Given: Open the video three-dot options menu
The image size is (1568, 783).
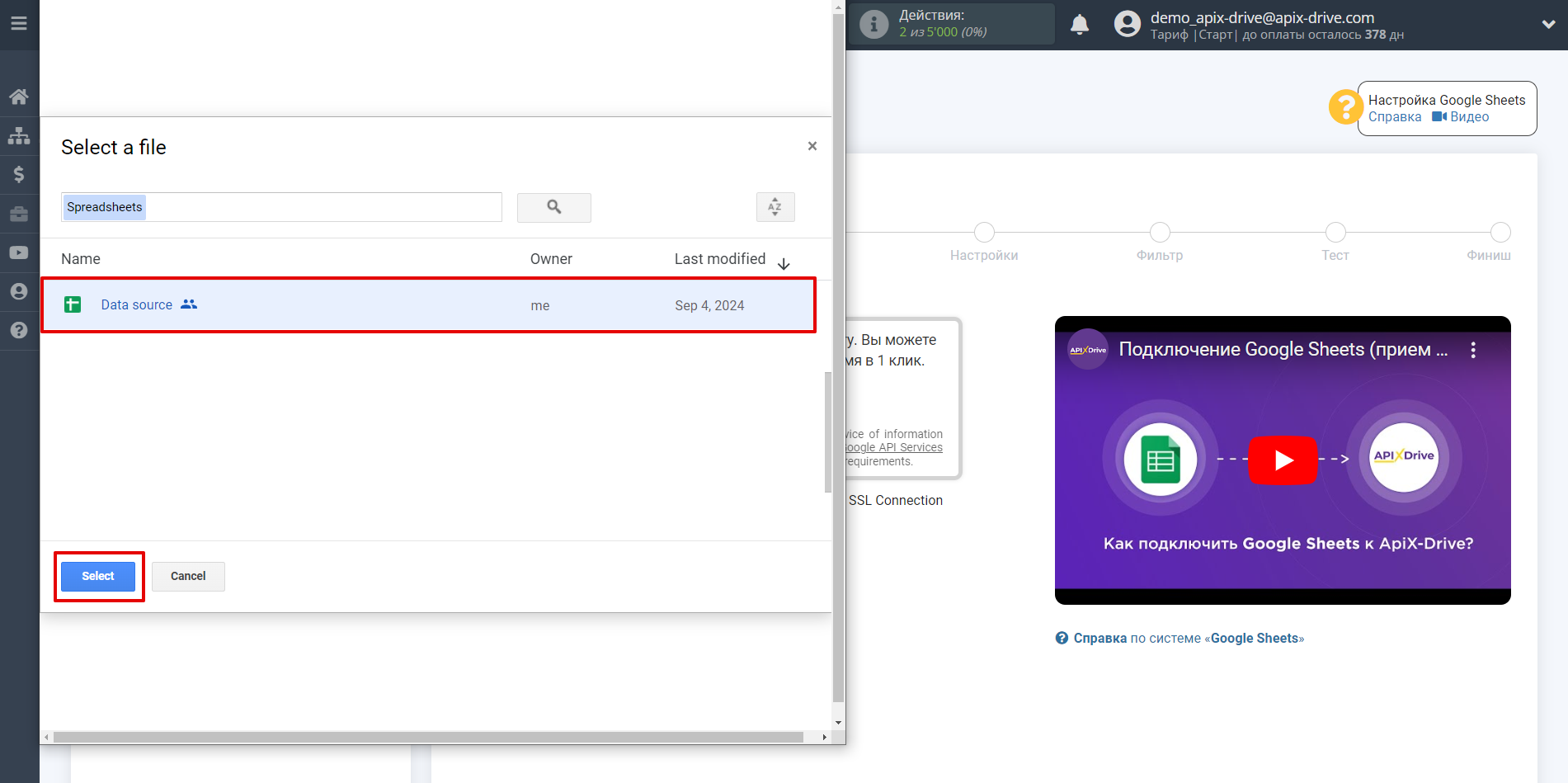Looking at the screenshot, I should 1473,350.
